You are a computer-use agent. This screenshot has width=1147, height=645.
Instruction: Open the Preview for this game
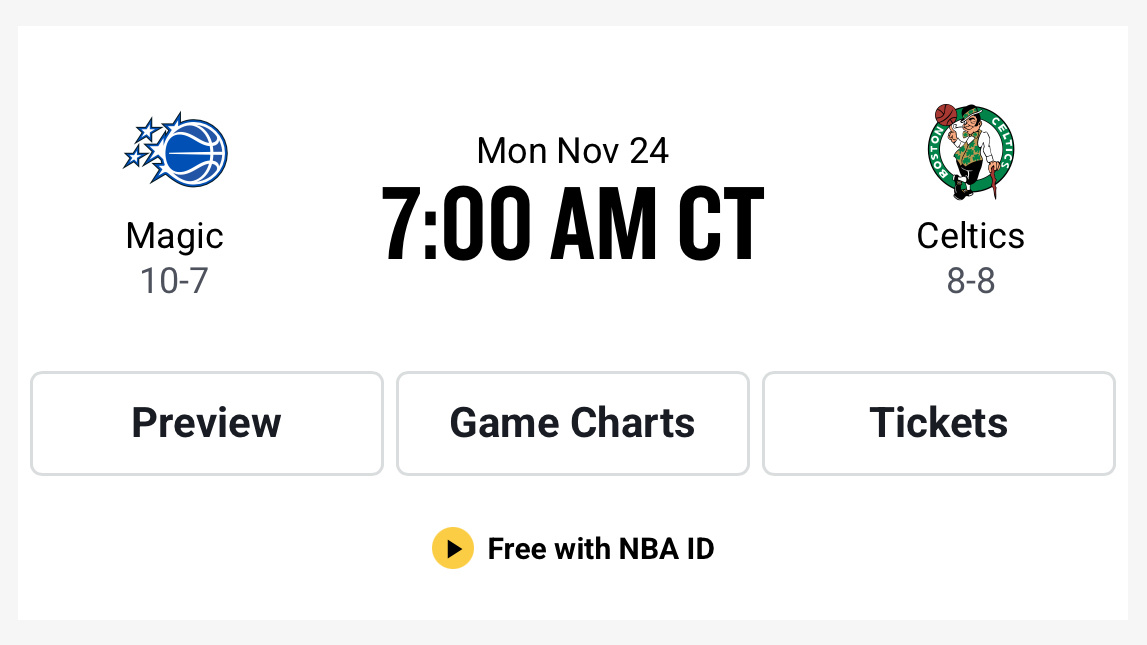[x=206, y=423]
